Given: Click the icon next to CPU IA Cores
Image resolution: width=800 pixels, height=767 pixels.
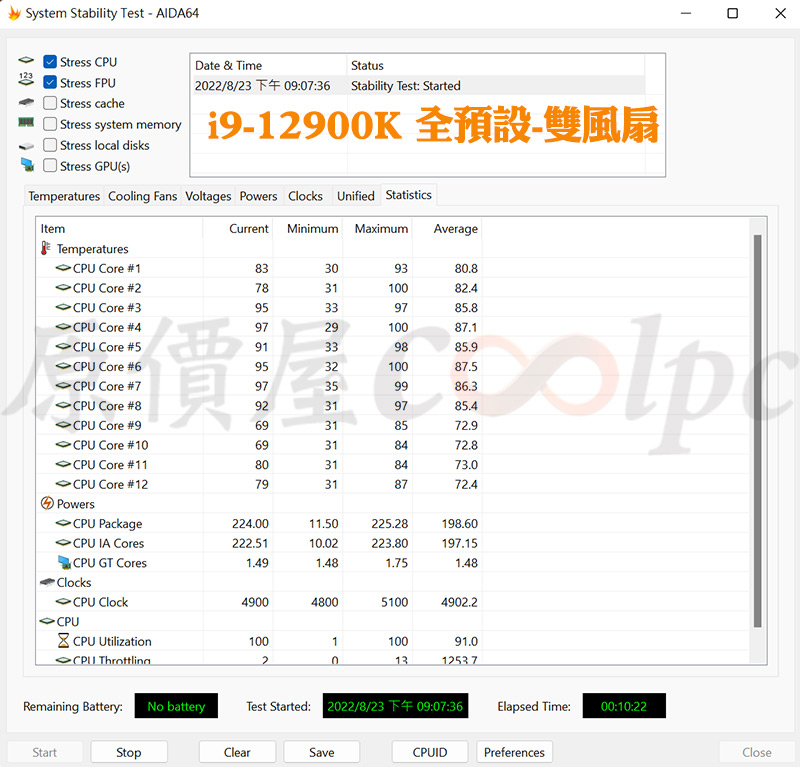Looking at the screenshot, I should [x=63, y=542].
